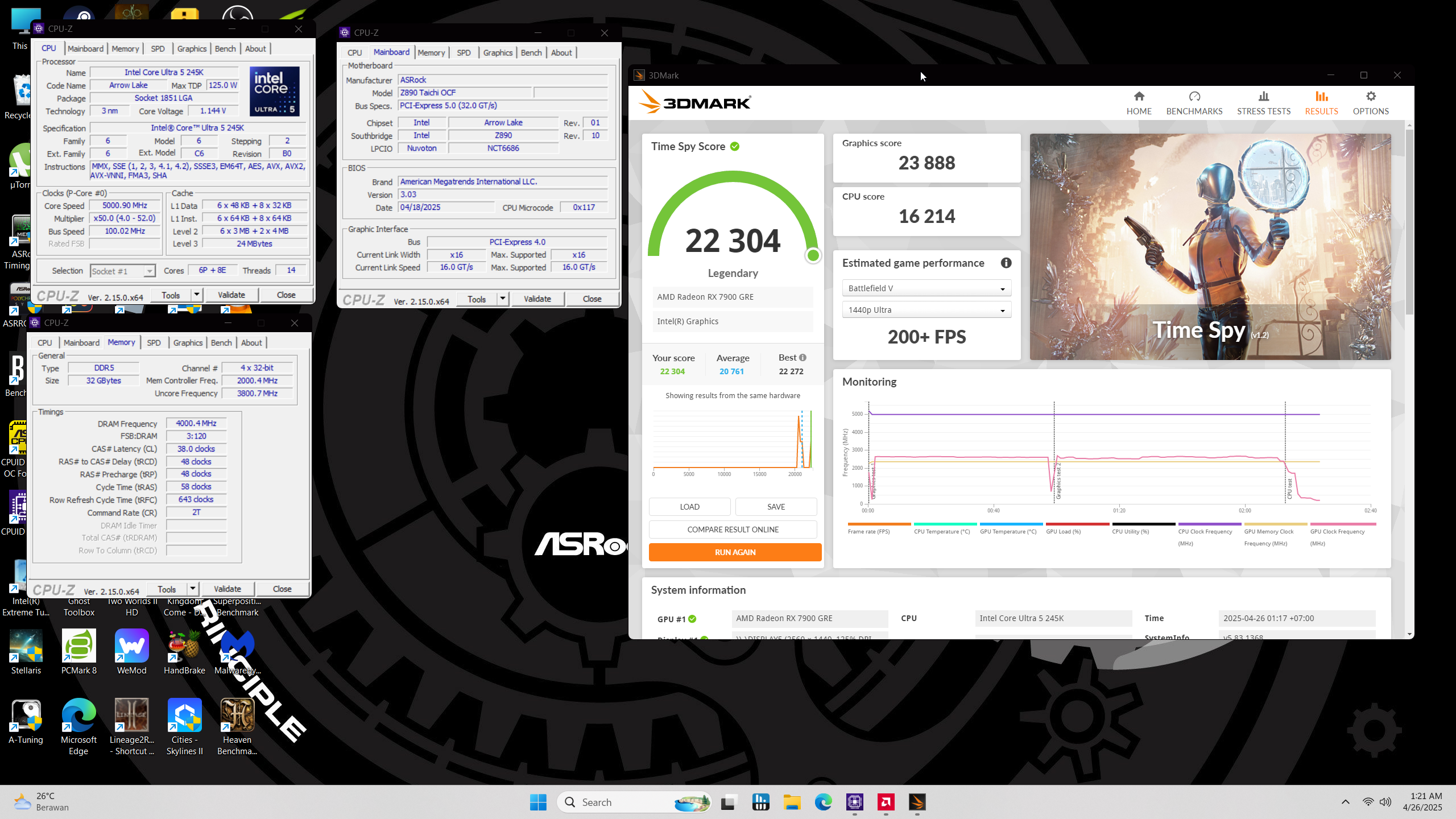Open File Explorer from the taskbar
The image size is (1456, 819).
[x=792, y=802]
